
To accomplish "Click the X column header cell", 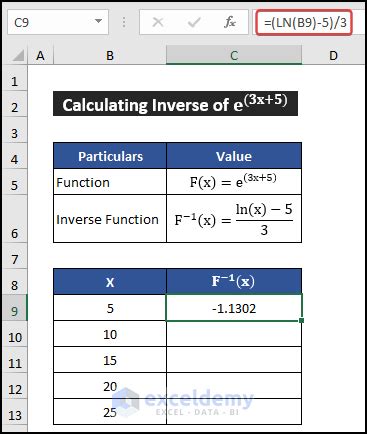I will tap(110, 282).
